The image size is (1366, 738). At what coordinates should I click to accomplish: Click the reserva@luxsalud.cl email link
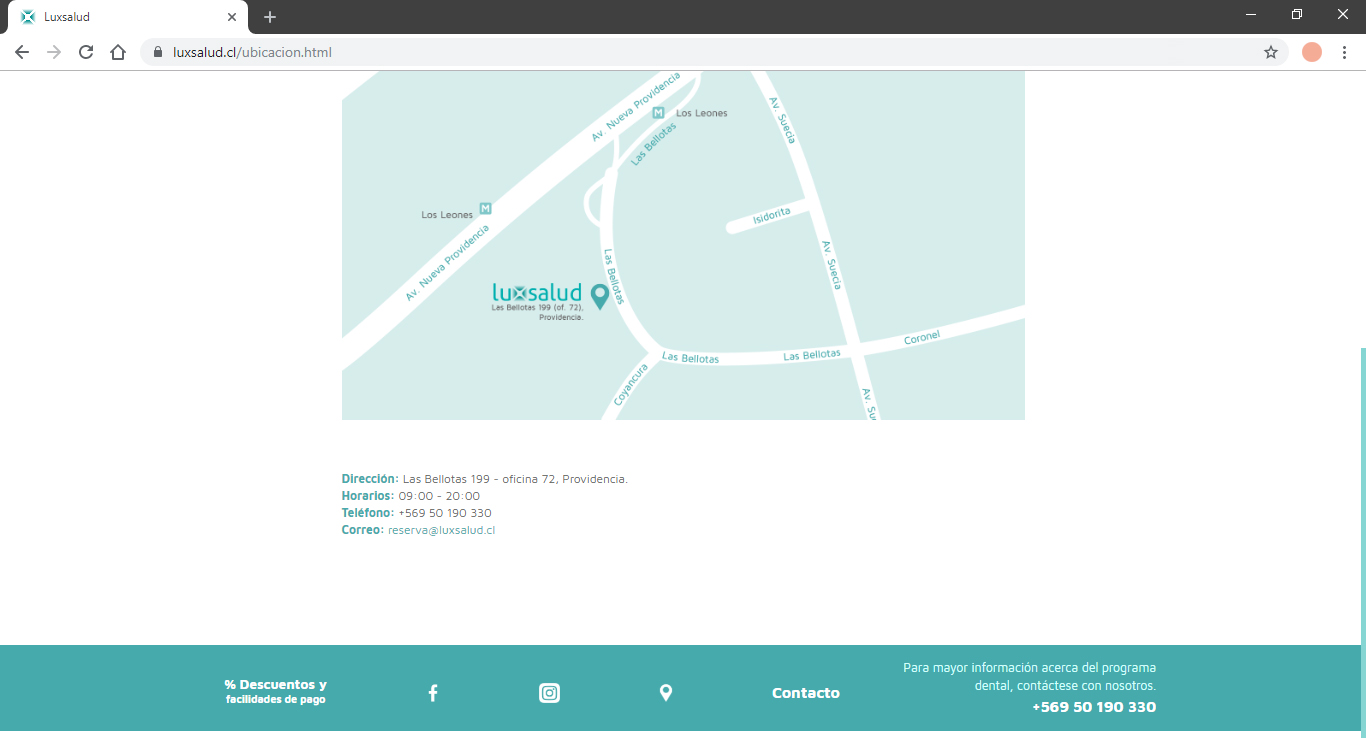(x=441, y=530)
